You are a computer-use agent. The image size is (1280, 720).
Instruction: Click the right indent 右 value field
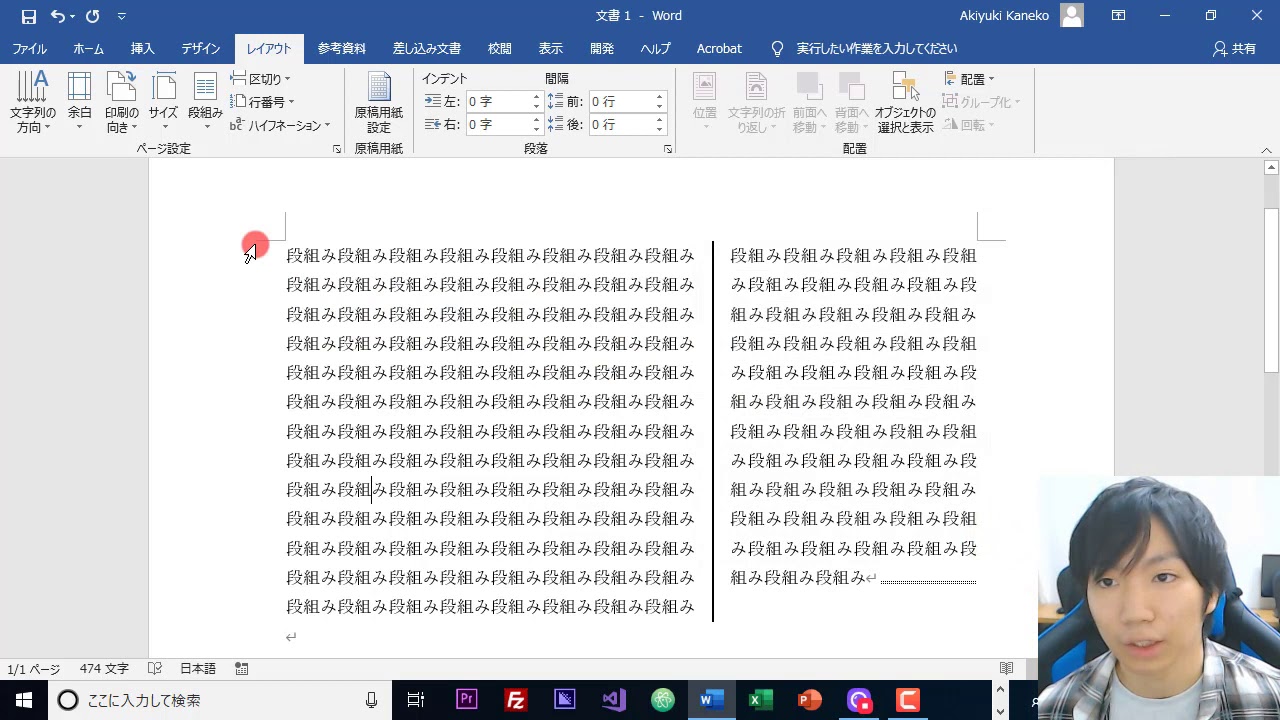click(497, 124)
